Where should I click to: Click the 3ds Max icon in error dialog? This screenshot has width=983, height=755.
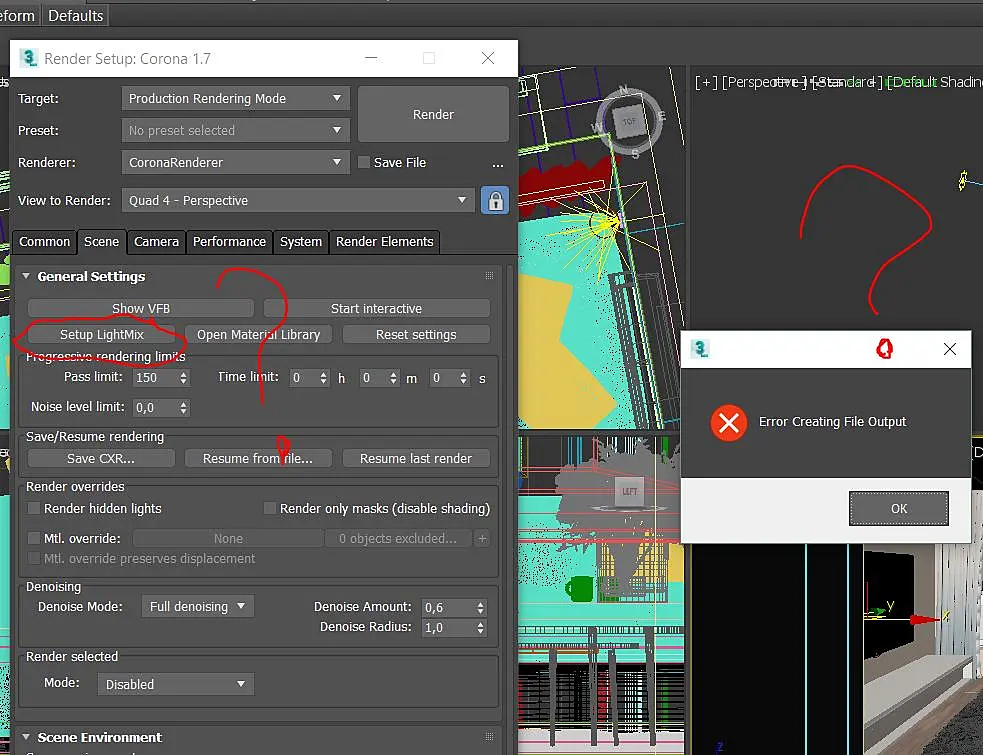pyautogui.click(x=700, y=349)
